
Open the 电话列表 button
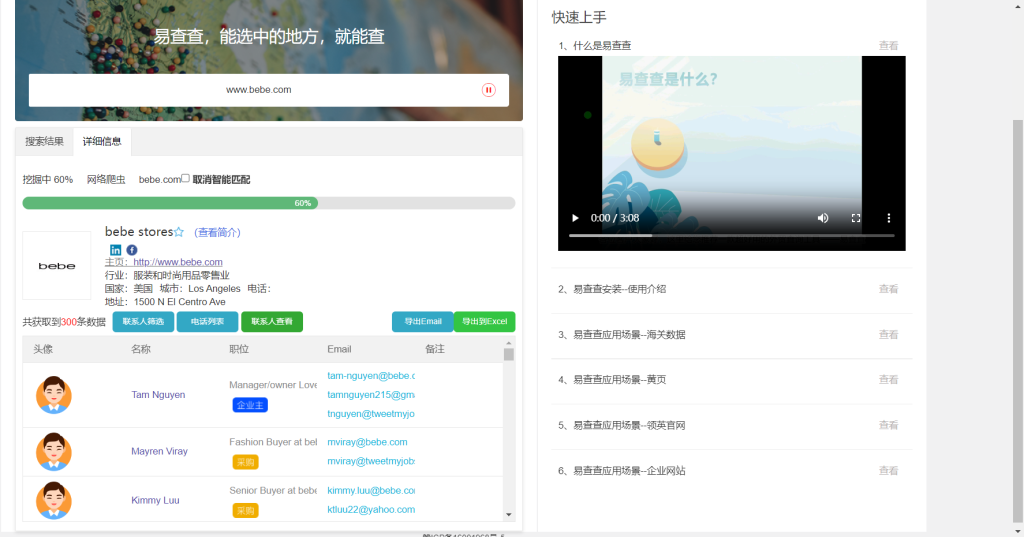point(207,322)
